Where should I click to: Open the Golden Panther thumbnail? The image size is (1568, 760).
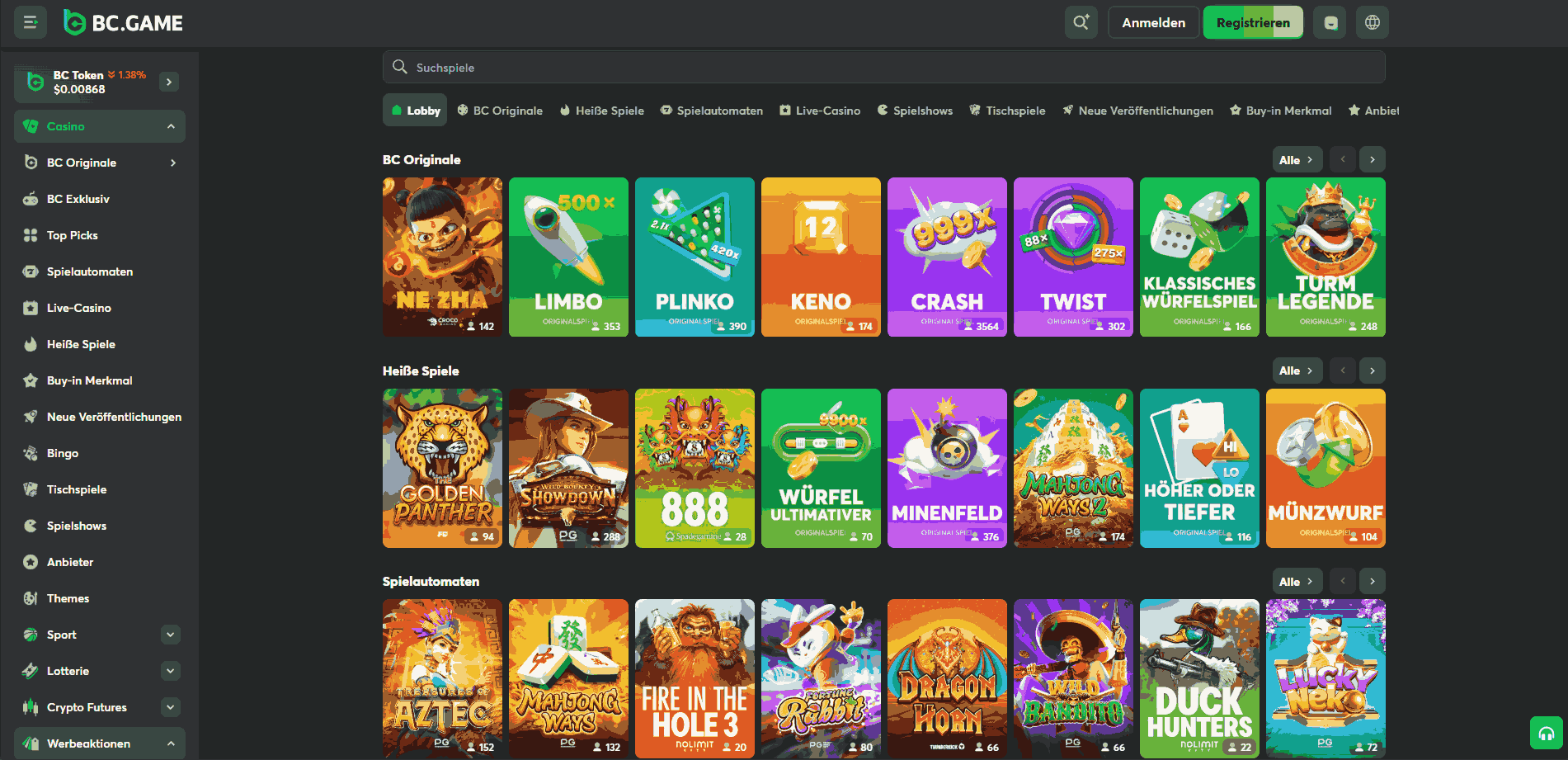click(x=442, y=468)
